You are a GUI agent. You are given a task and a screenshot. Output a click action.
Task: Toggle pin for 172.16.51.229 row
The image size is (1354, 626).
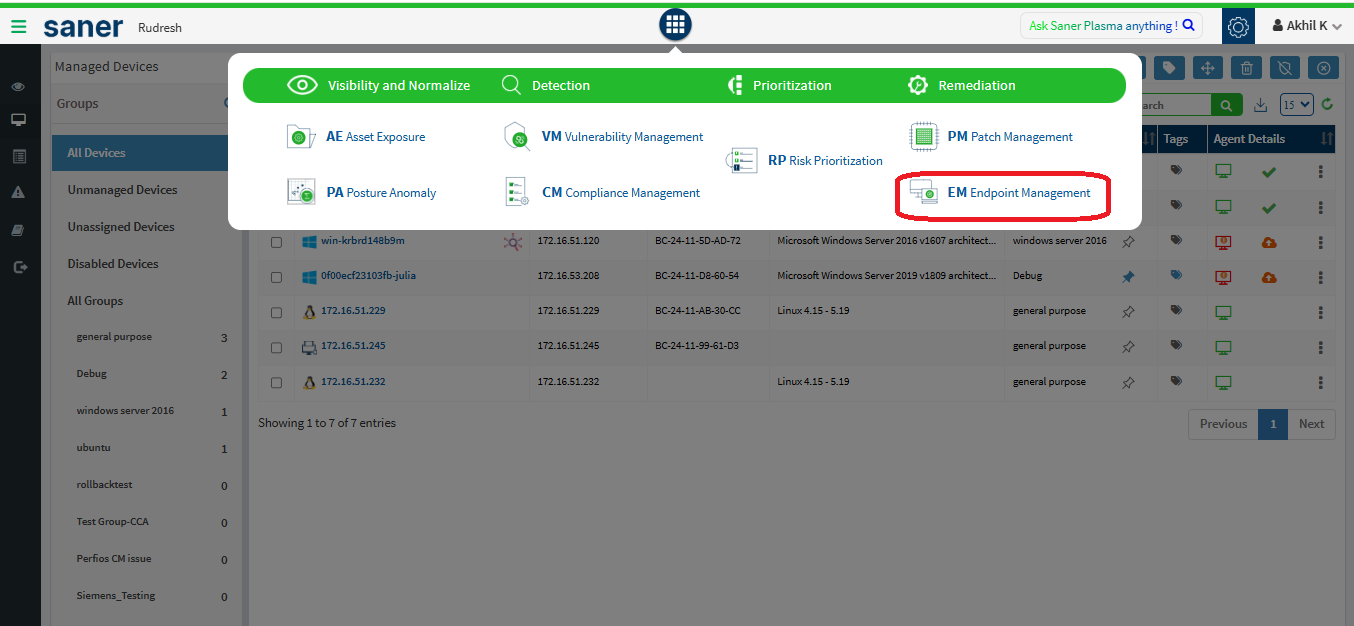(1128, 312)
